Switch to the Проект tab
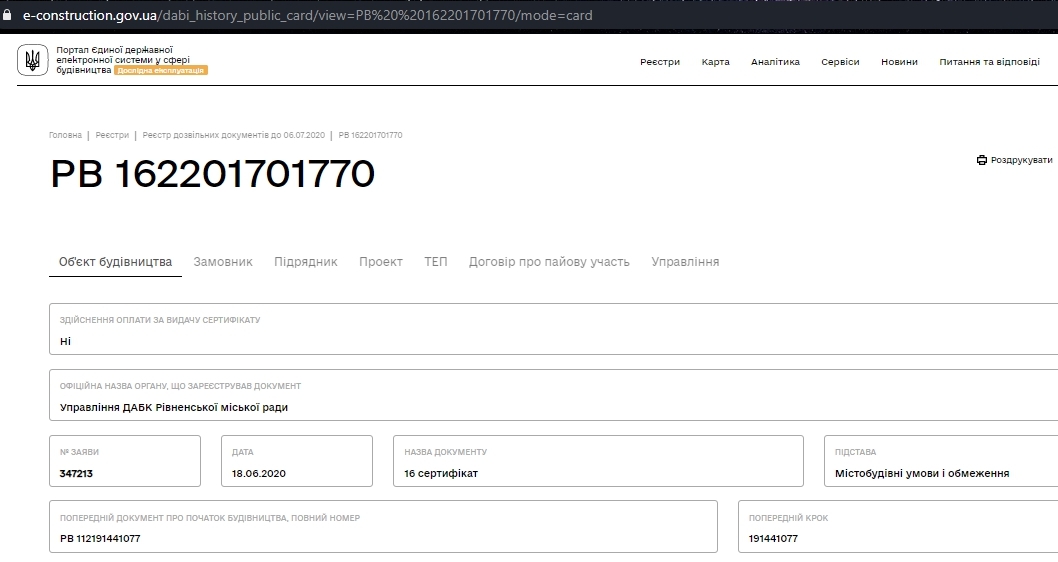The image size is (1058, 562). pos(381,262)
